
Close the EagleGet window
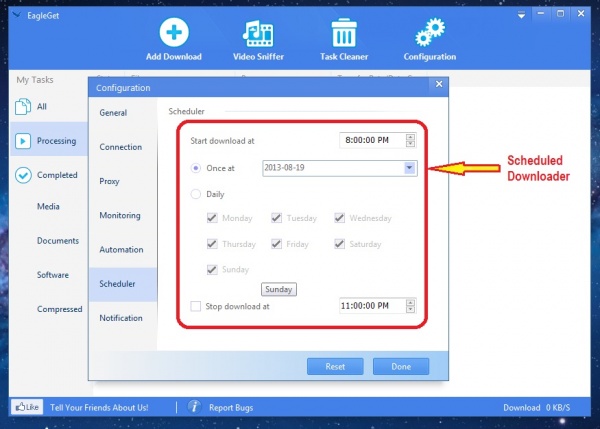point(581,14)
